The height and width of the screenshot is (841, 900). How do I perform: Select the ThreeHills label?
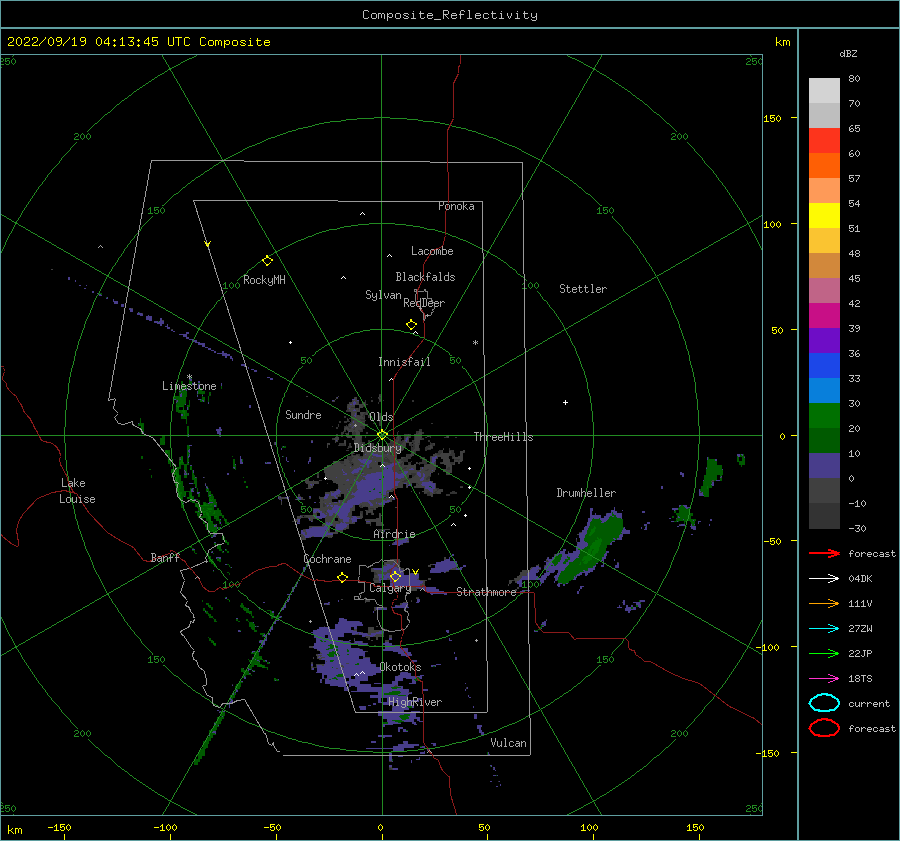[503, 437]
